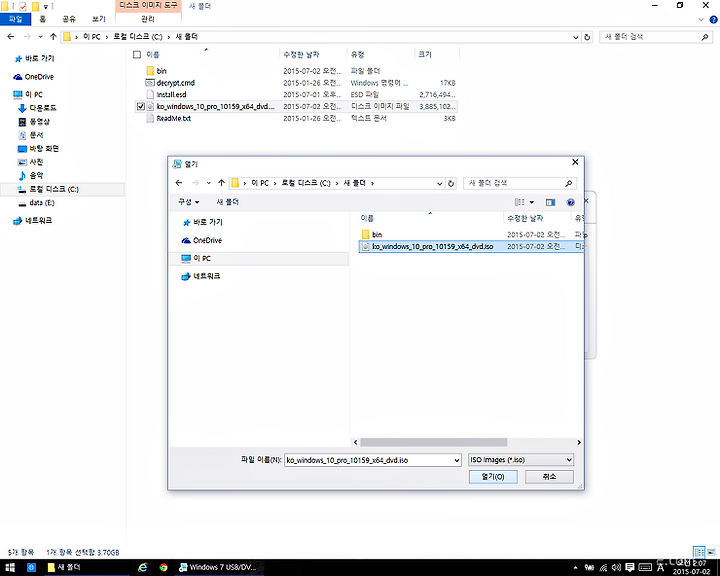Open the 구성 dropdown menu
The width and height of the screenshot is (720, 576).
pyautogui.click(x=189, y=202)
